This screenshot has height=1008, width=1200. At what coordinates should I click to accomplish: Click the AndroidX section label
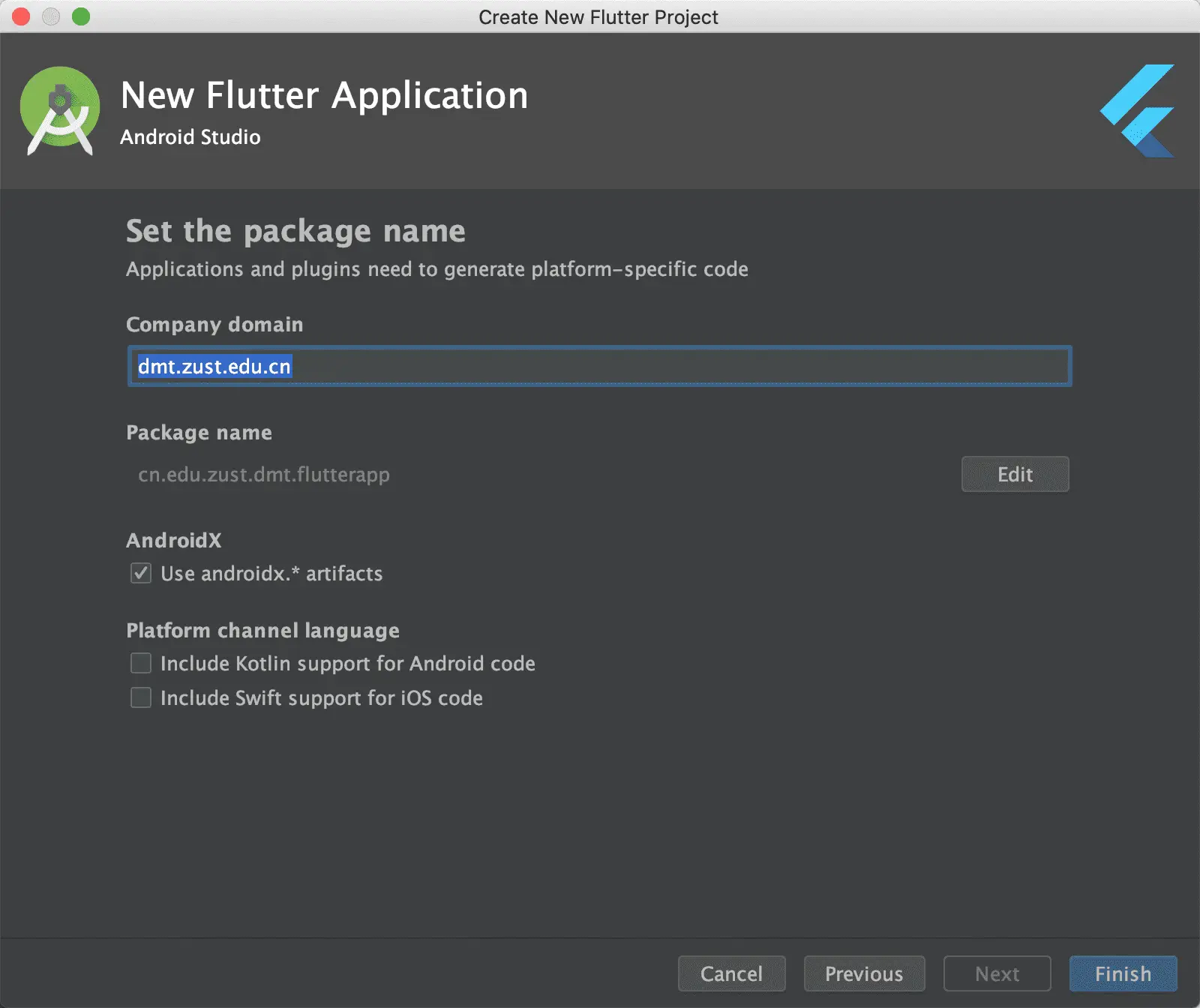click(x=174, y=541)
